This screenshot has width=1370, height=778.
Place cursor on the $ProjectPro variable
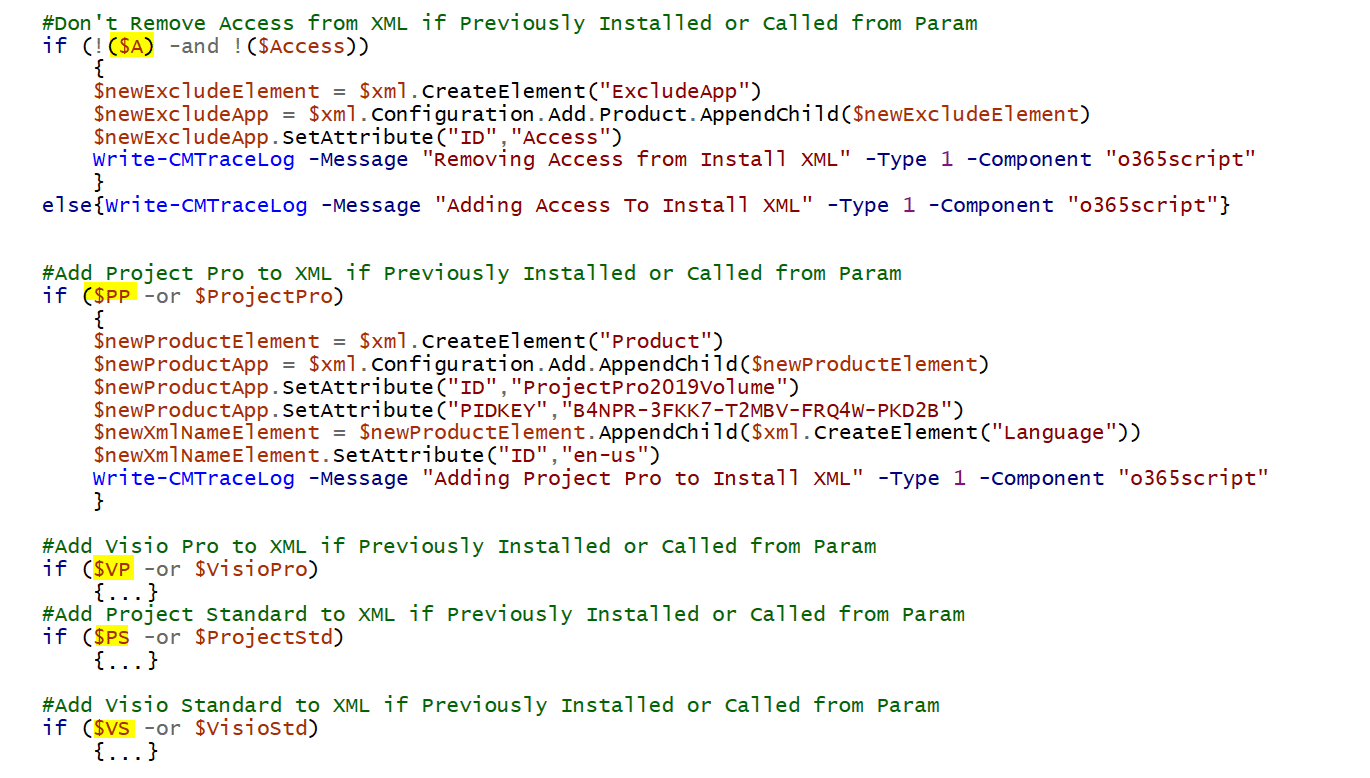263,296
